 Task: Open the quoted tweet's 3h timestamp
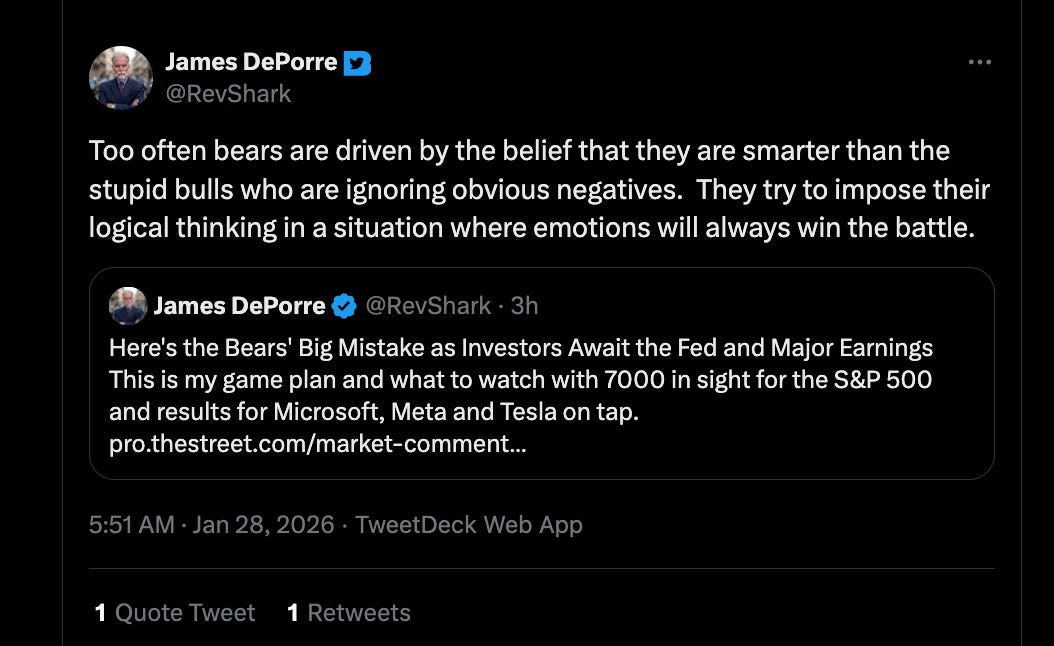coord(524,306)
